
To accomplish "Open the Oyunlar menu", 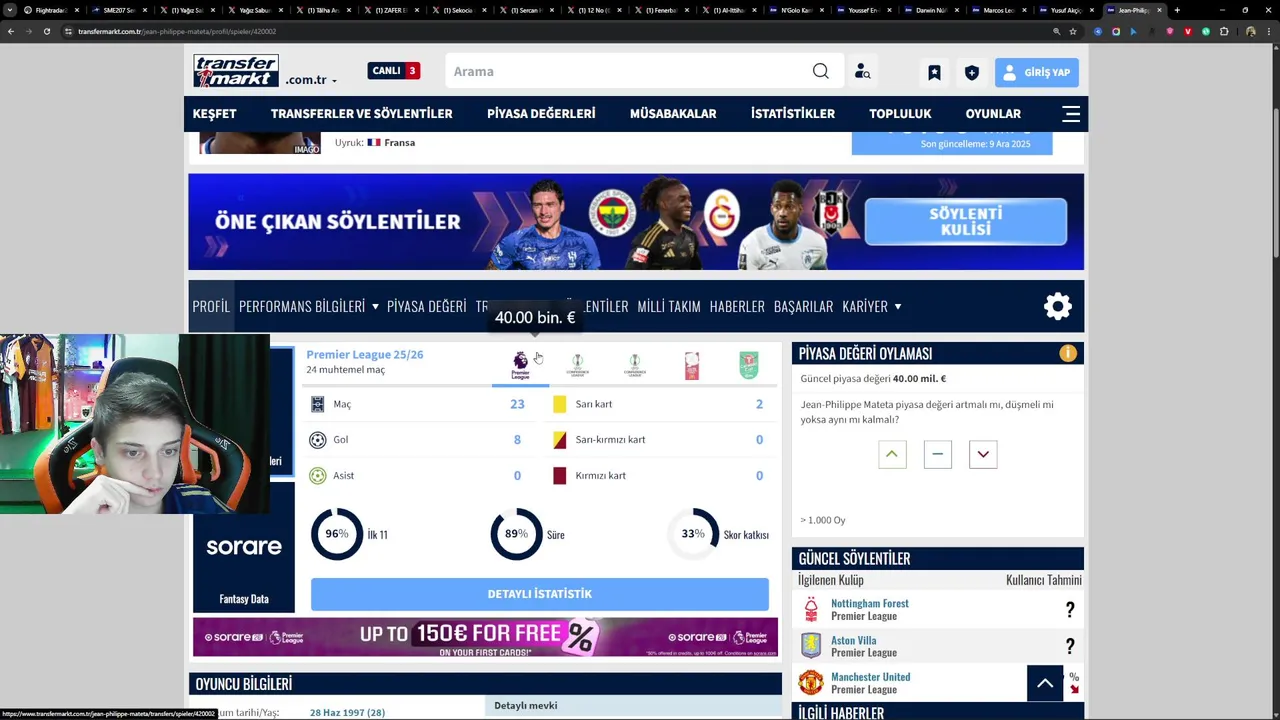I will point(993,113).
